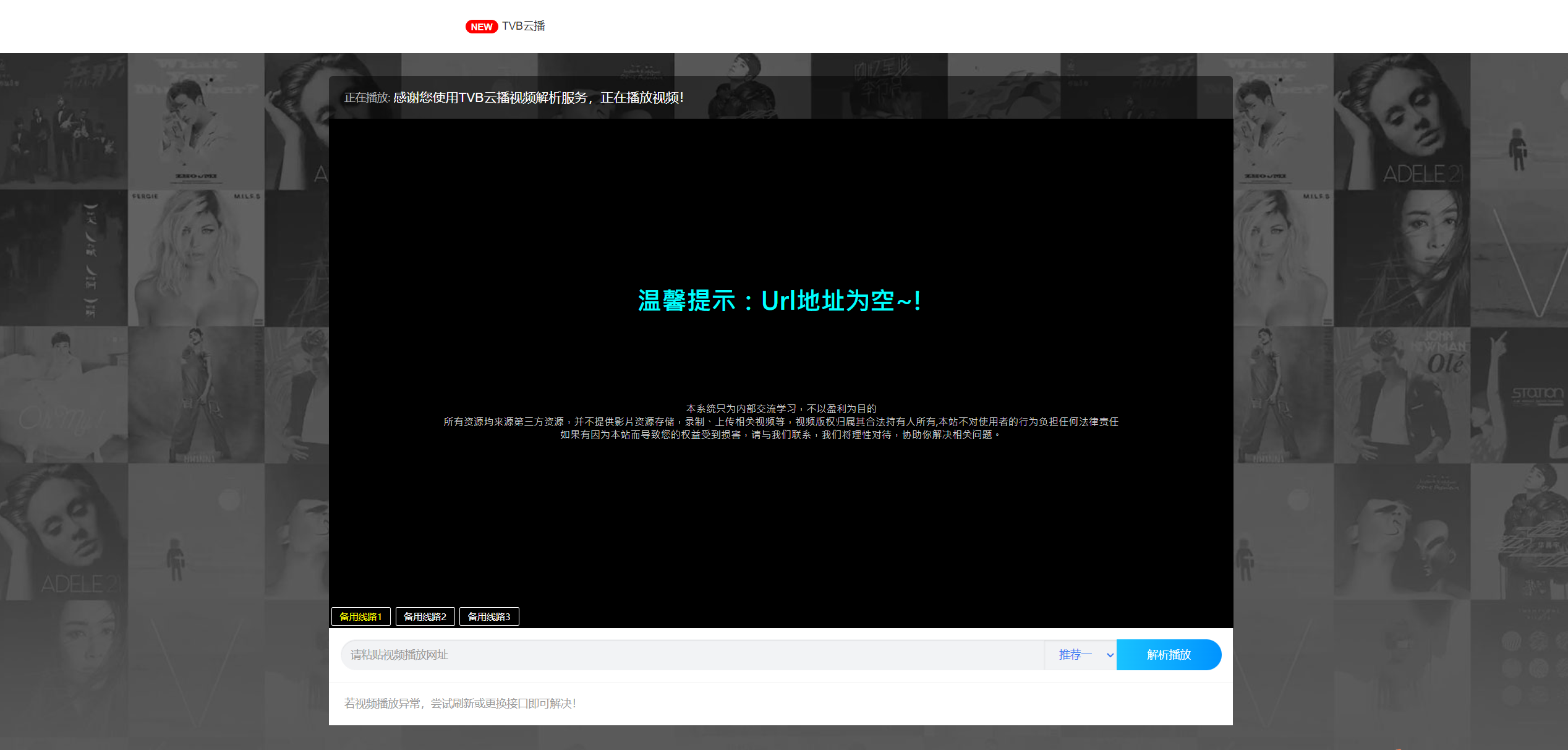This screenshot has width=1568, height=750.
Task: Click the 若视频播放异常 hint text
Action: tap(460, 704)
